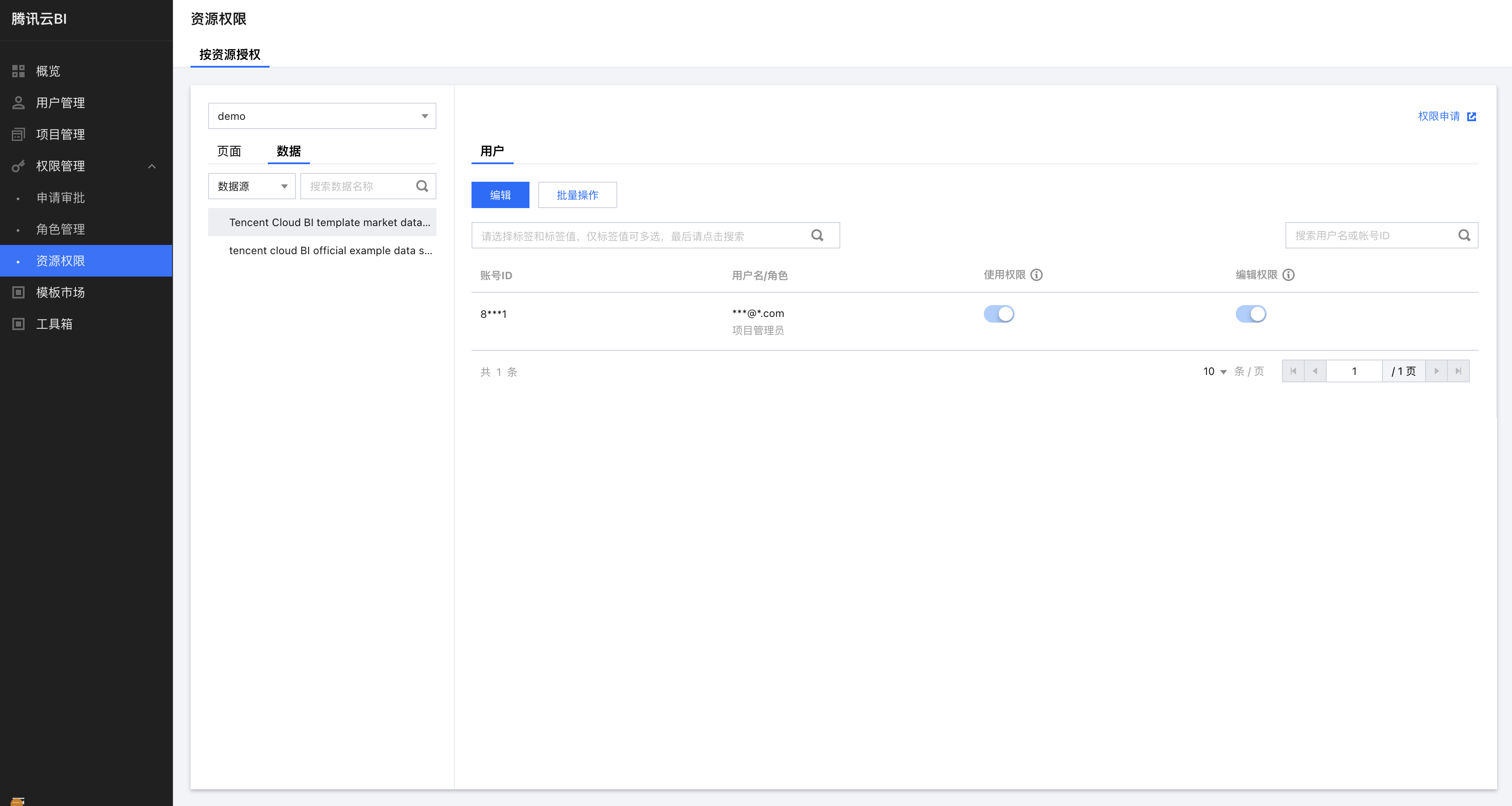Open 角色管理 in the sidebar
Viewport: 1512px width, 806px height.
61,230
